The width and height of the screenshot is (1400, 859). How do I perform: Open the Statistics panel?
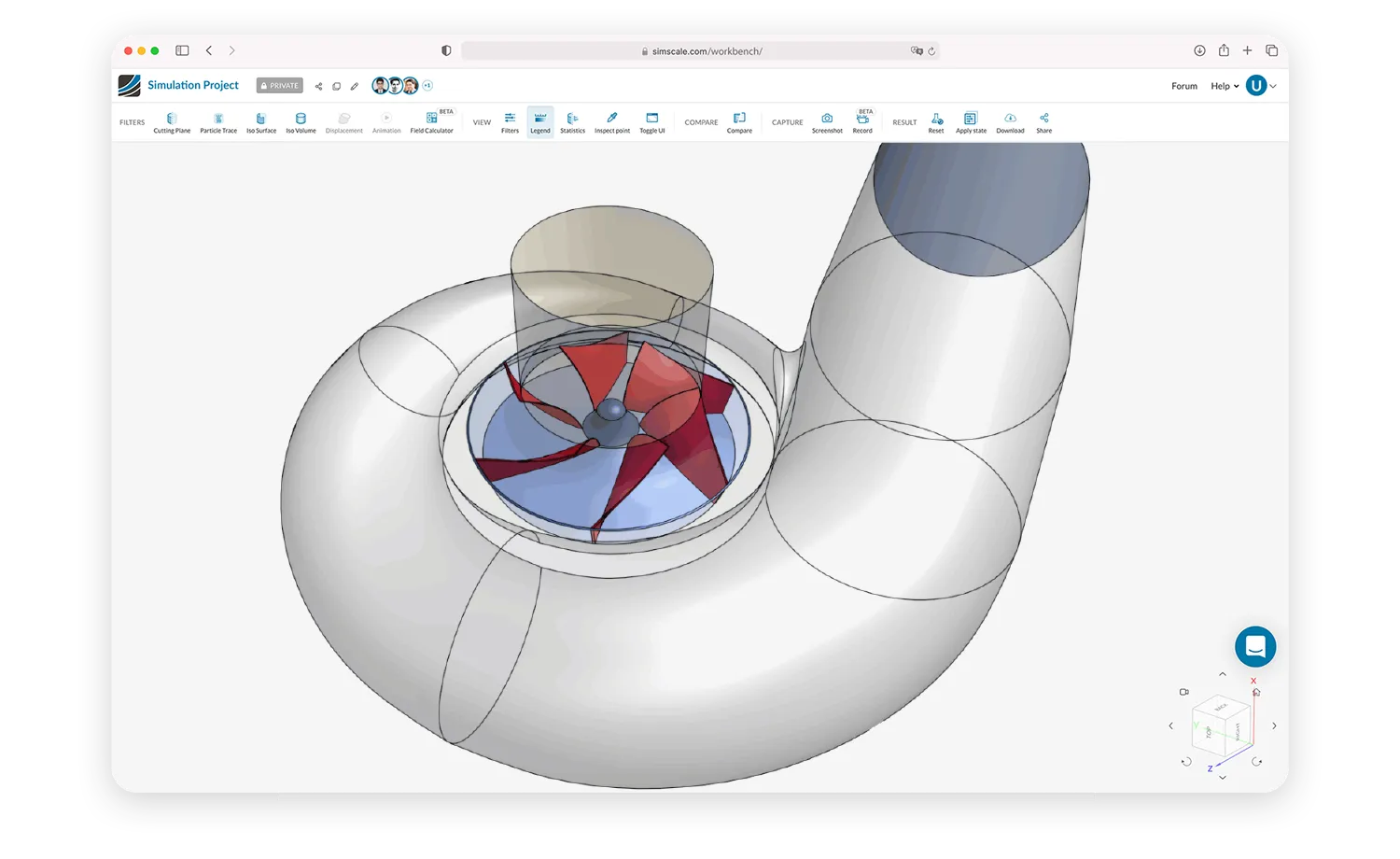click(572, 122)
